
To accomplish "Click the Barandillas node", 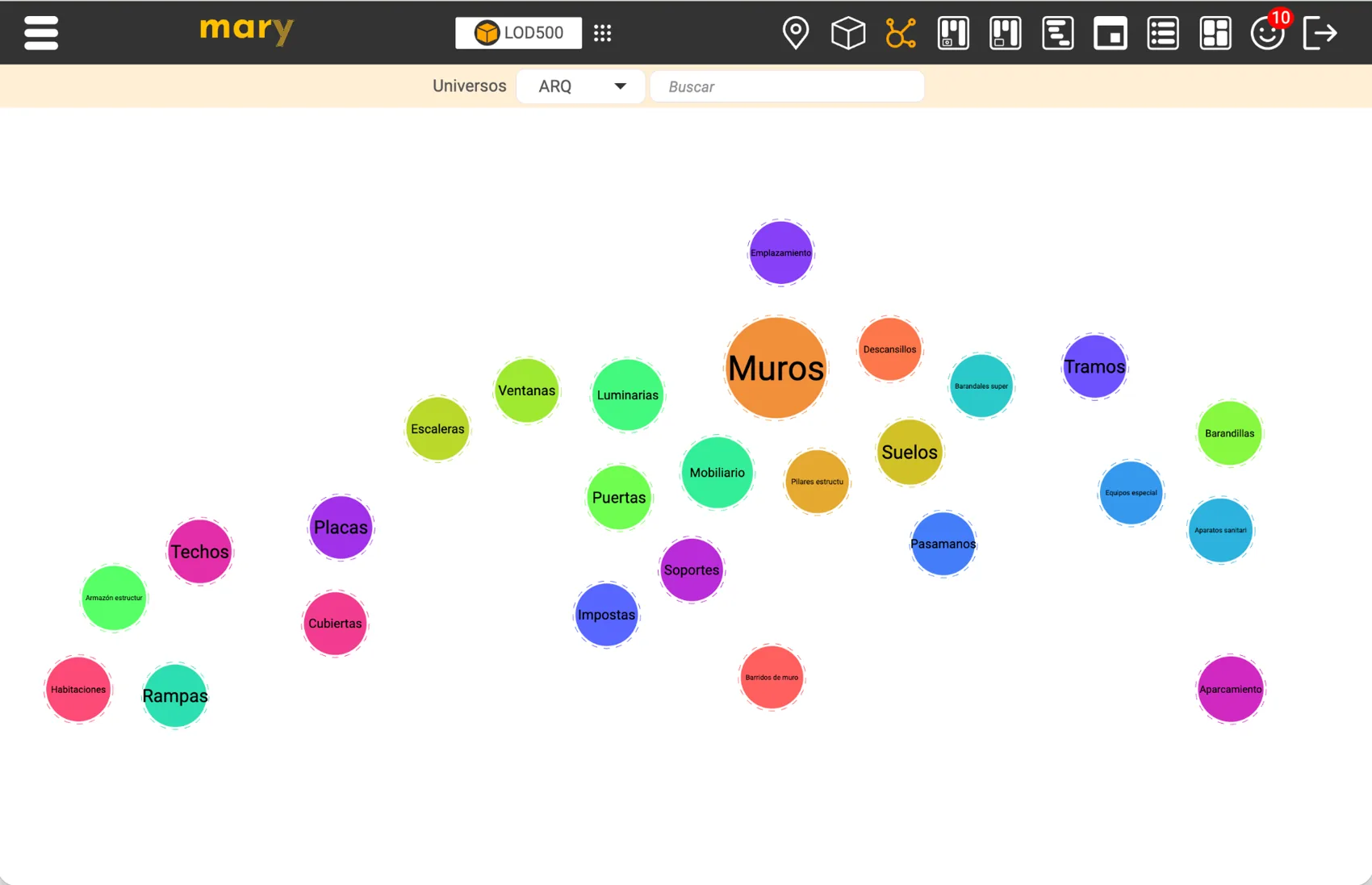I will [x=1230, y=433].
